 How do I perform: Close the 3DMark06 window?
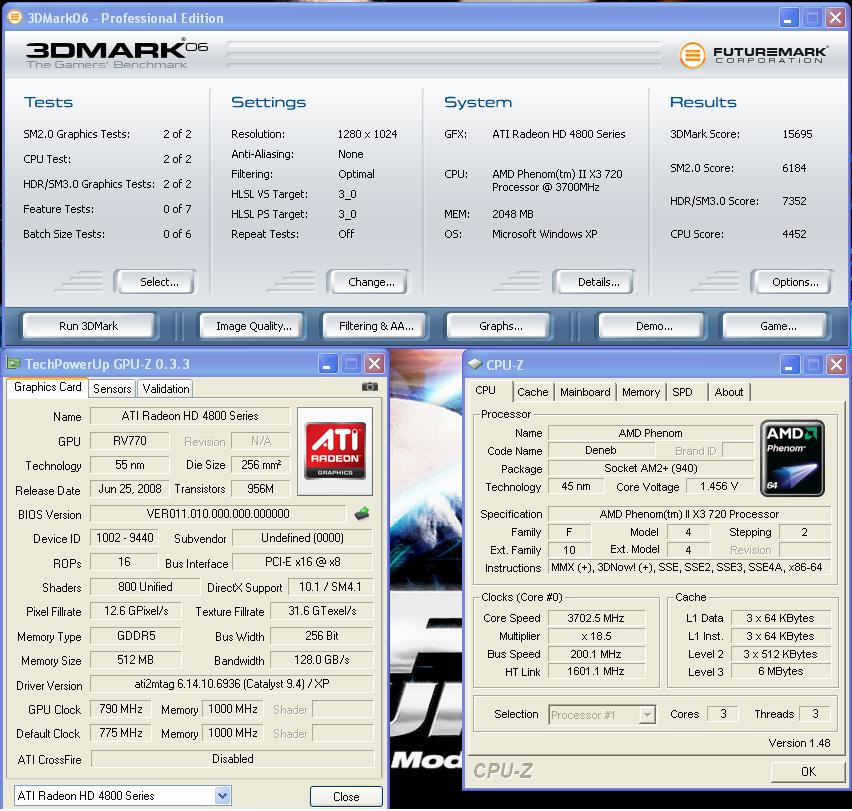pos(835,18)
